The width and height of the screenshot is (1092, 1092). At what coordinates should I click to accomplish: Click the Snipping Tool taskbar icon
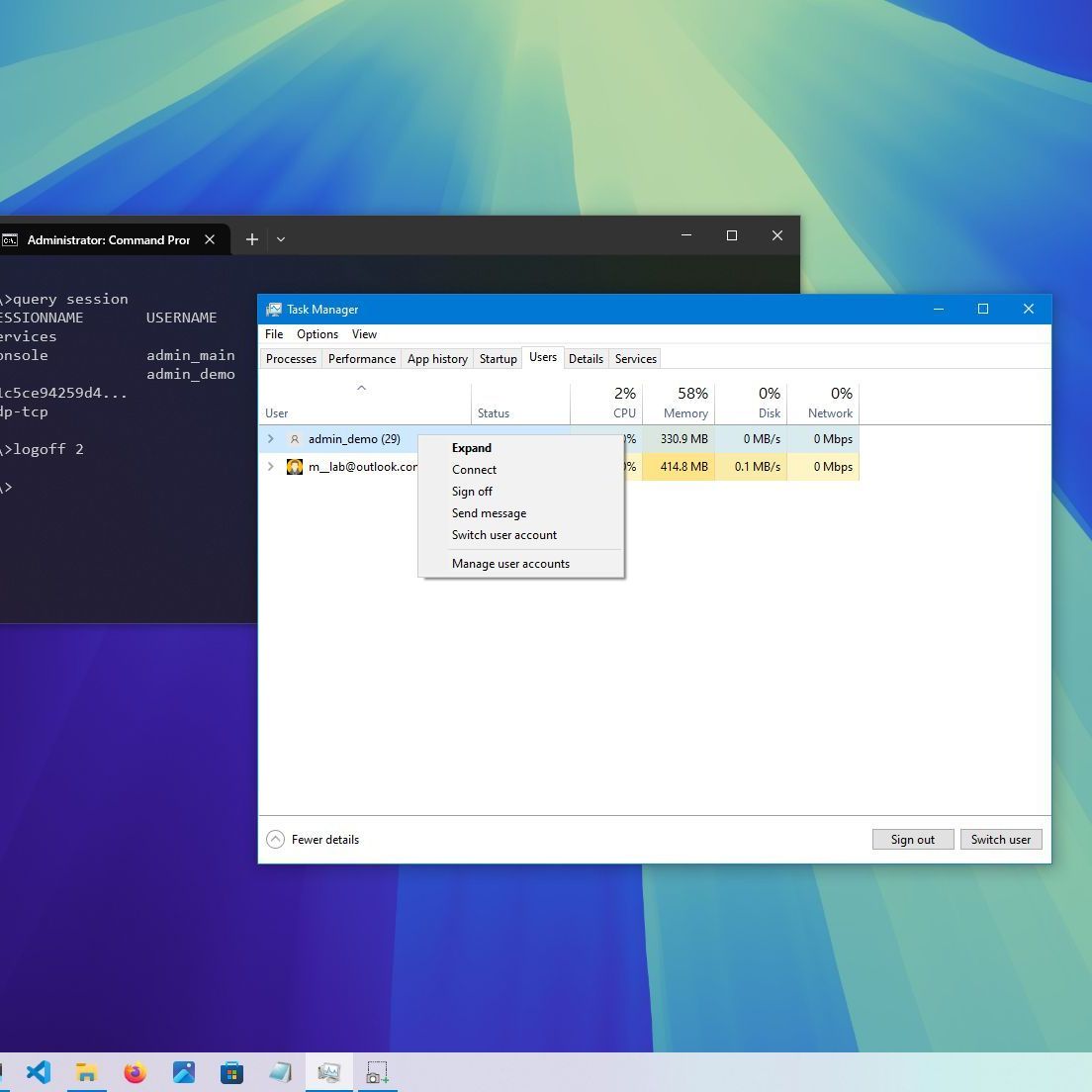377,1072
